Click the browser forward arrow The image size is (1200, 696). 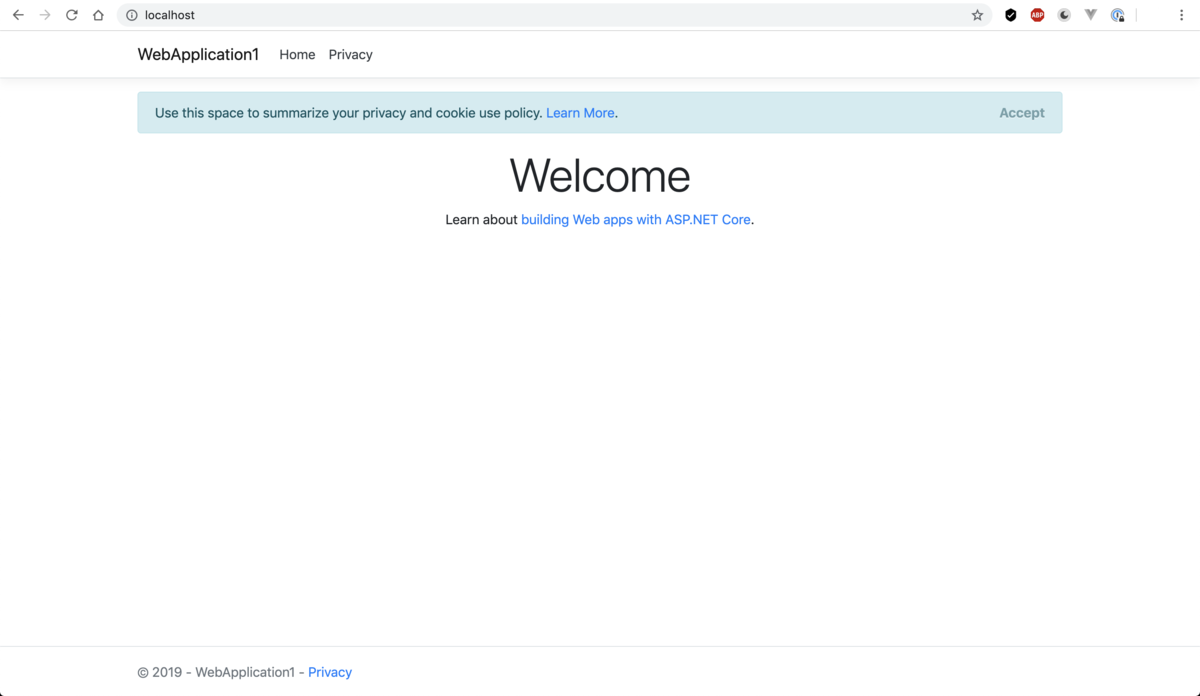(45, 15)
